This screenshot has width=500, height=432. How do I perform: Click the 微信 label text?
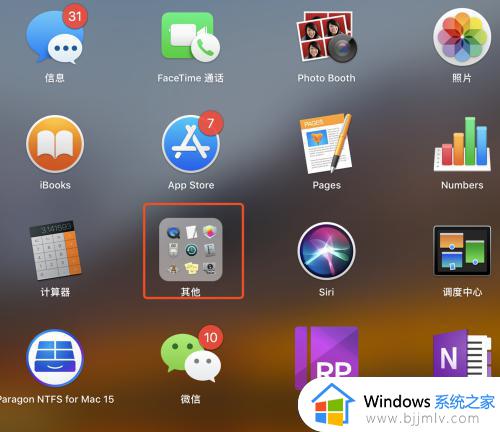click(x=190, y=399)
